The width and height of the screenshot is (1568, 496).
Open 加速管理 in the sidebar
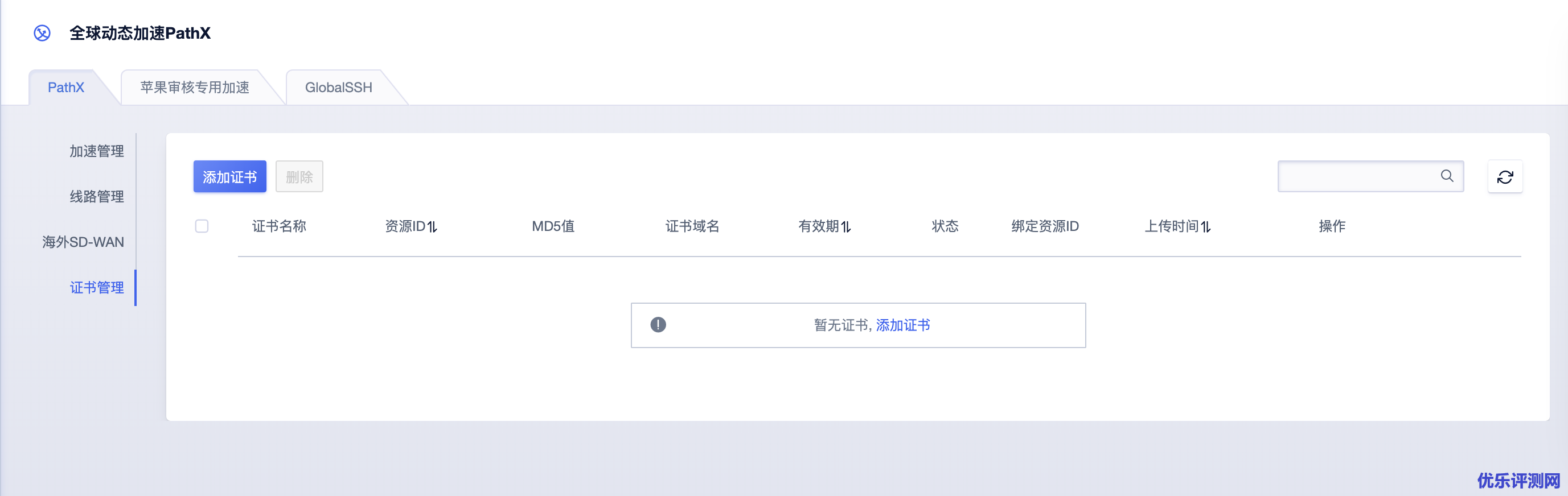97,151
